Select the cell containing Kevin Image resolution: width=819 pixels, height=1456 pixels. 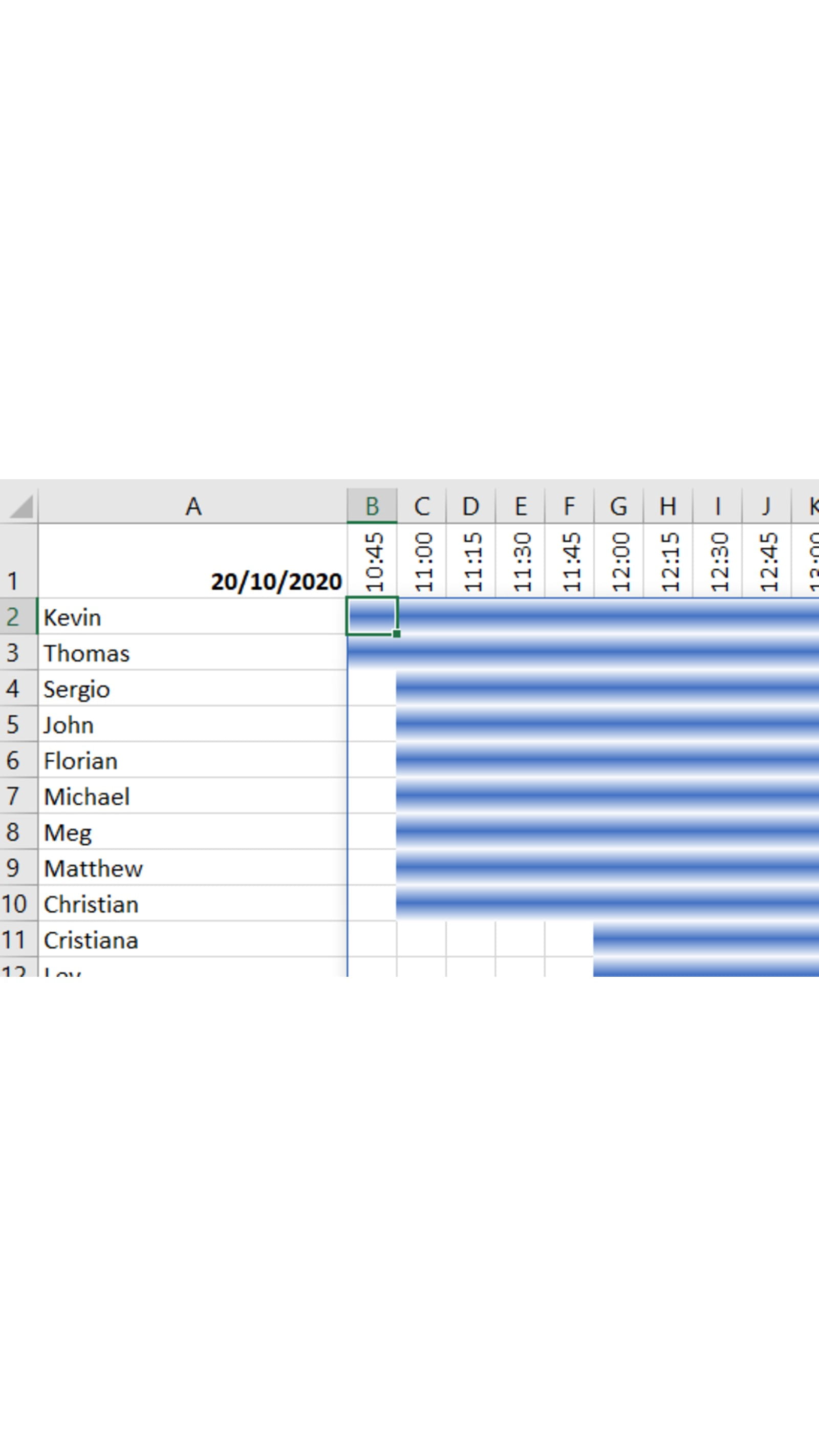point(192,617)
